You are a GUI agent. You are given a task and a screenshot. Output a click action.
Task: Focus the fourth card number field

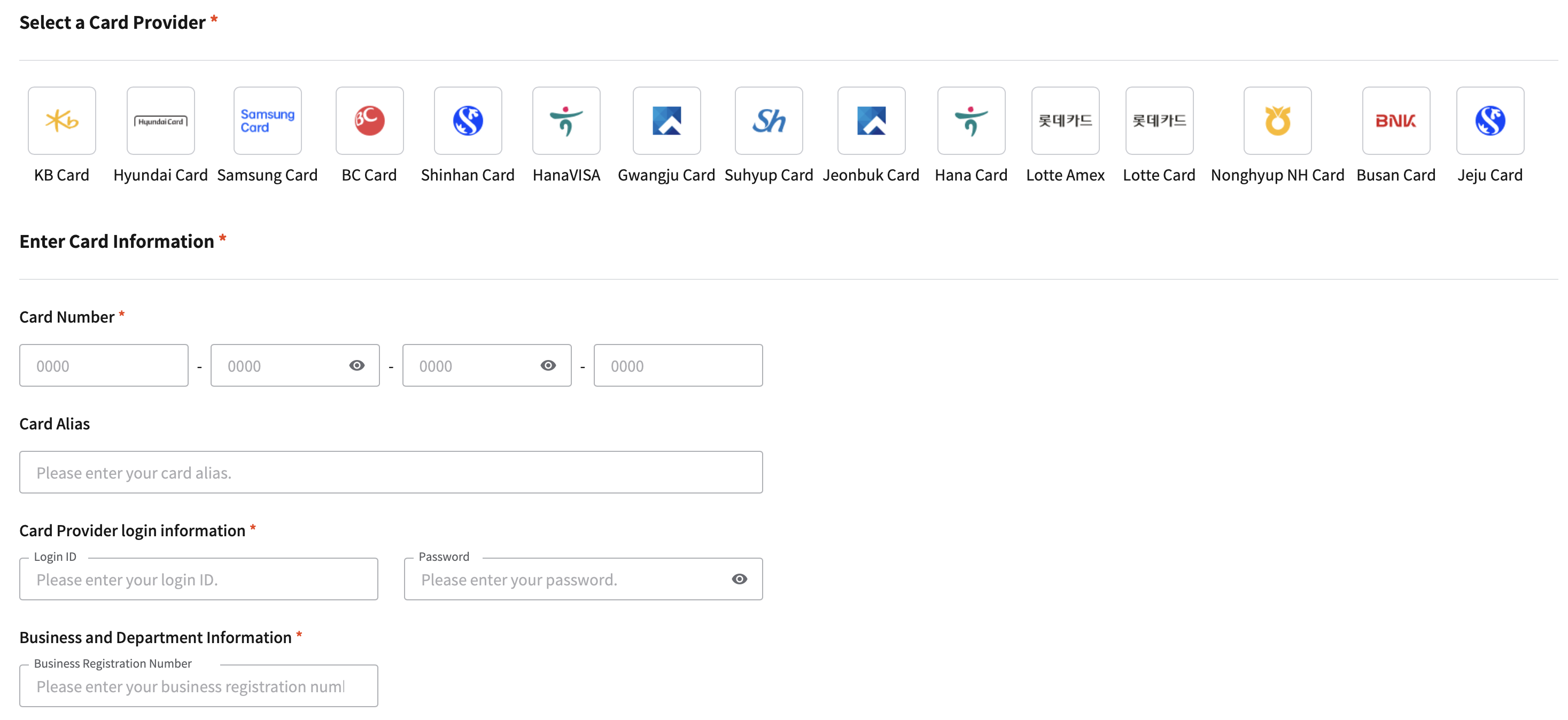pos(678,365)
